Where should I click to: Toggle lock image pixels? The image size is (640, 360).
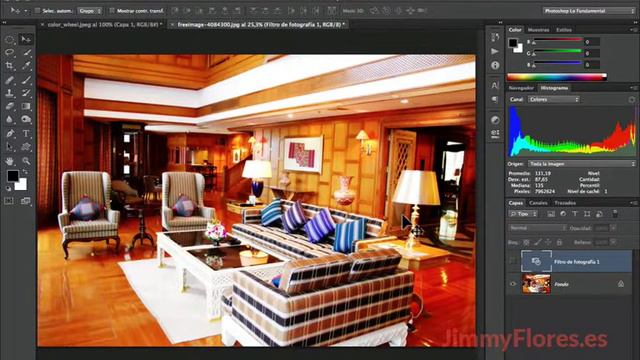(x=538, y=242)
